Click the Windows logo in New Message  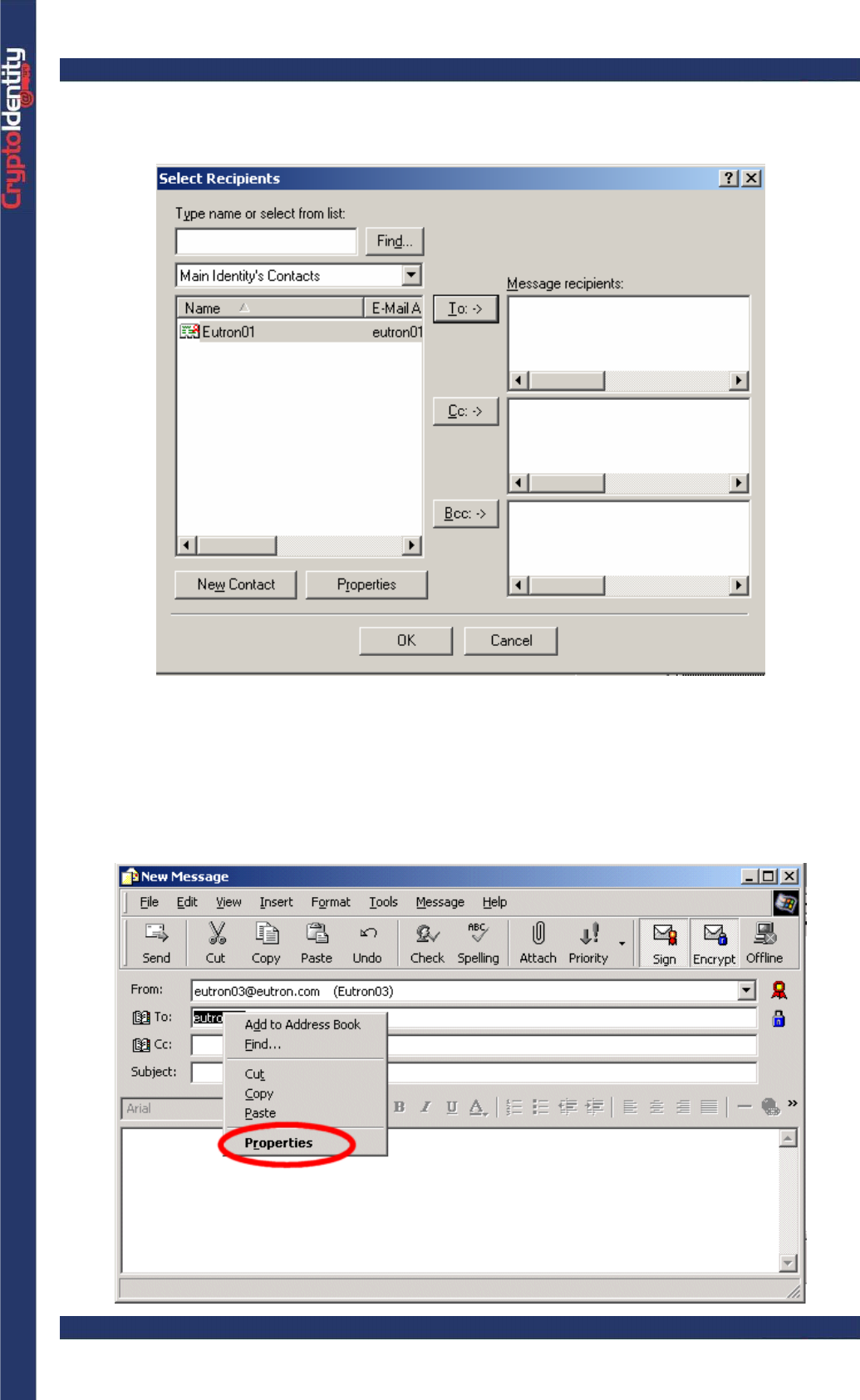coord(785,903)
